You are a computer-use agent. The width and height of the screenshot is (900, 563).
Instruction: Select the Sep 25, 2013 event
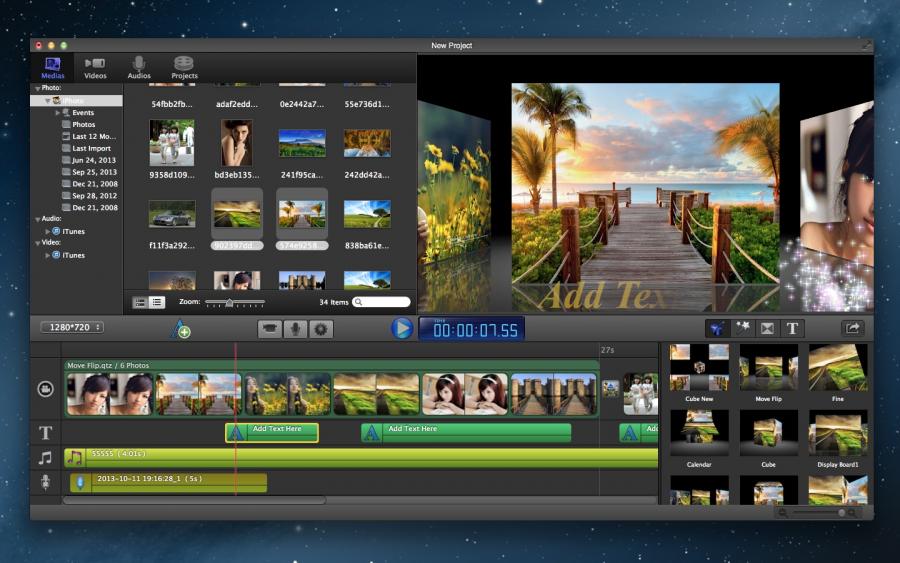[89, 172]
